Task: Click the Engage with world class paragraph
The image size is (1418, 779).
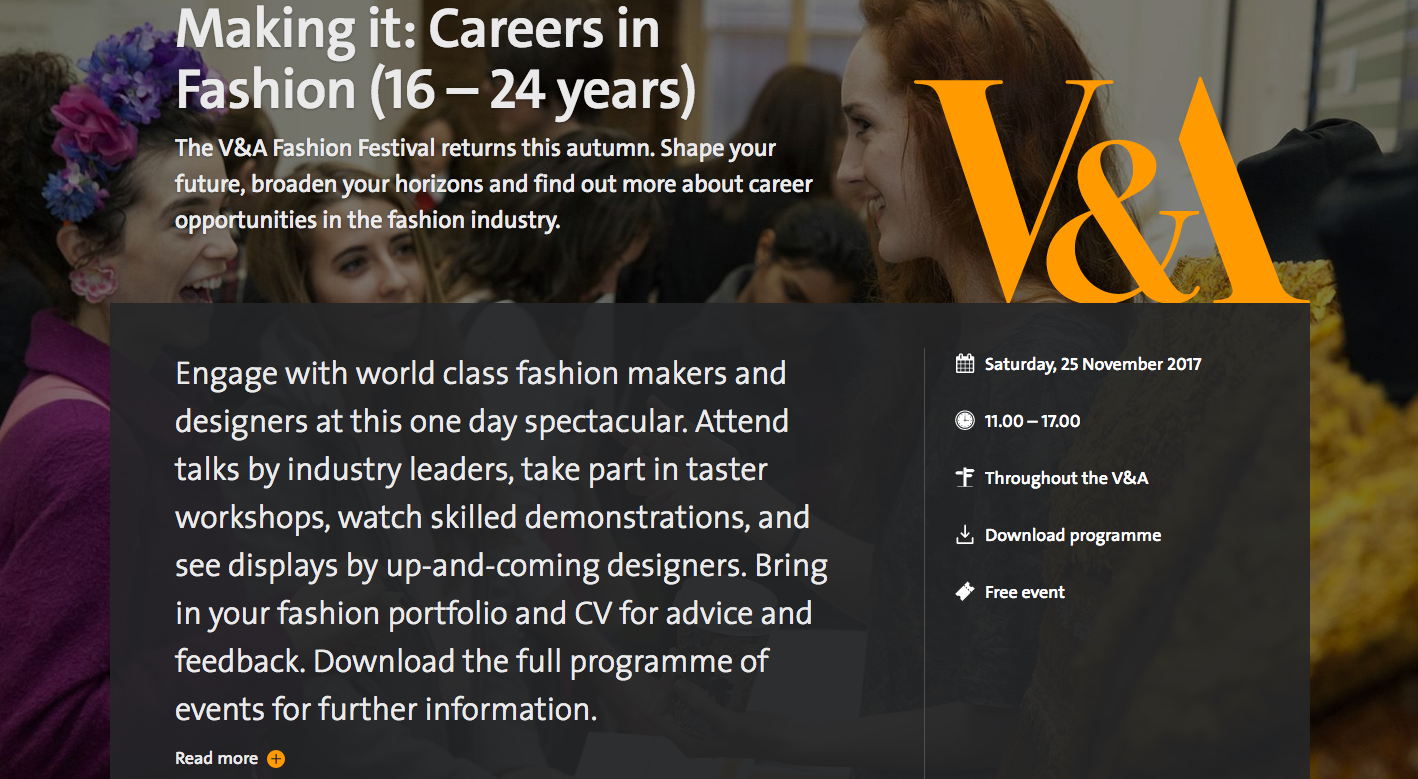Action: click(500, 540)
